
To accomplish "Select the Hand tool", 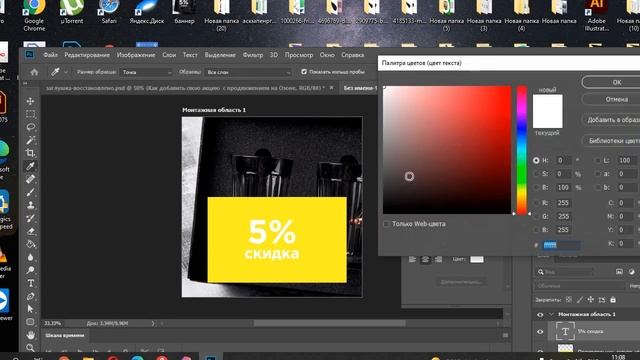I will 30,335.
